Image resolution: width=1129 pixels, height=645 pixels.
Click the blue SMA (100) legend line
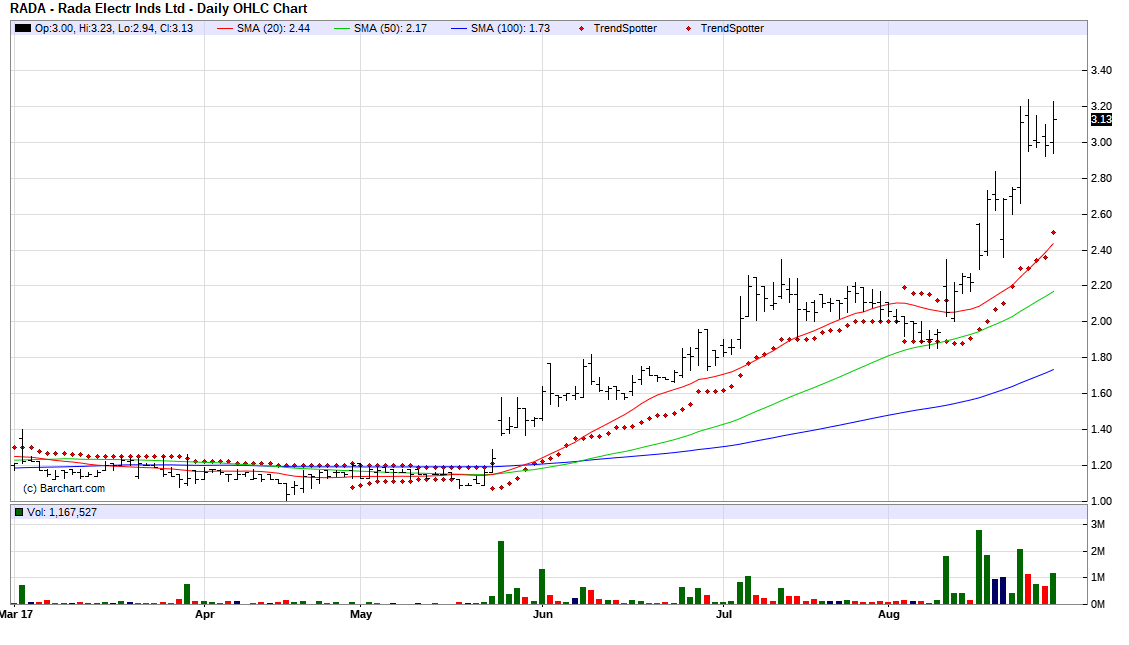(x=459, y=28)
